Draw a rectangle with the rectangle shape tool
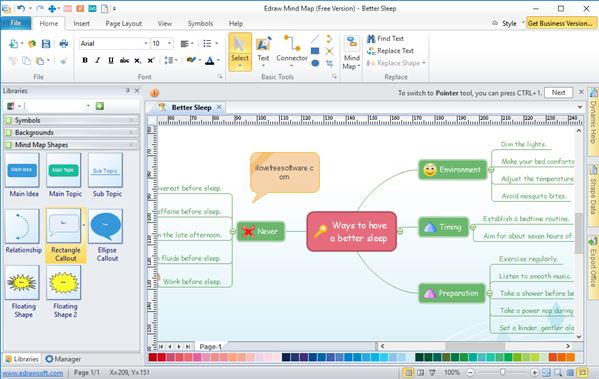Viewport: 599px width, 379px height. click(315, 50)
